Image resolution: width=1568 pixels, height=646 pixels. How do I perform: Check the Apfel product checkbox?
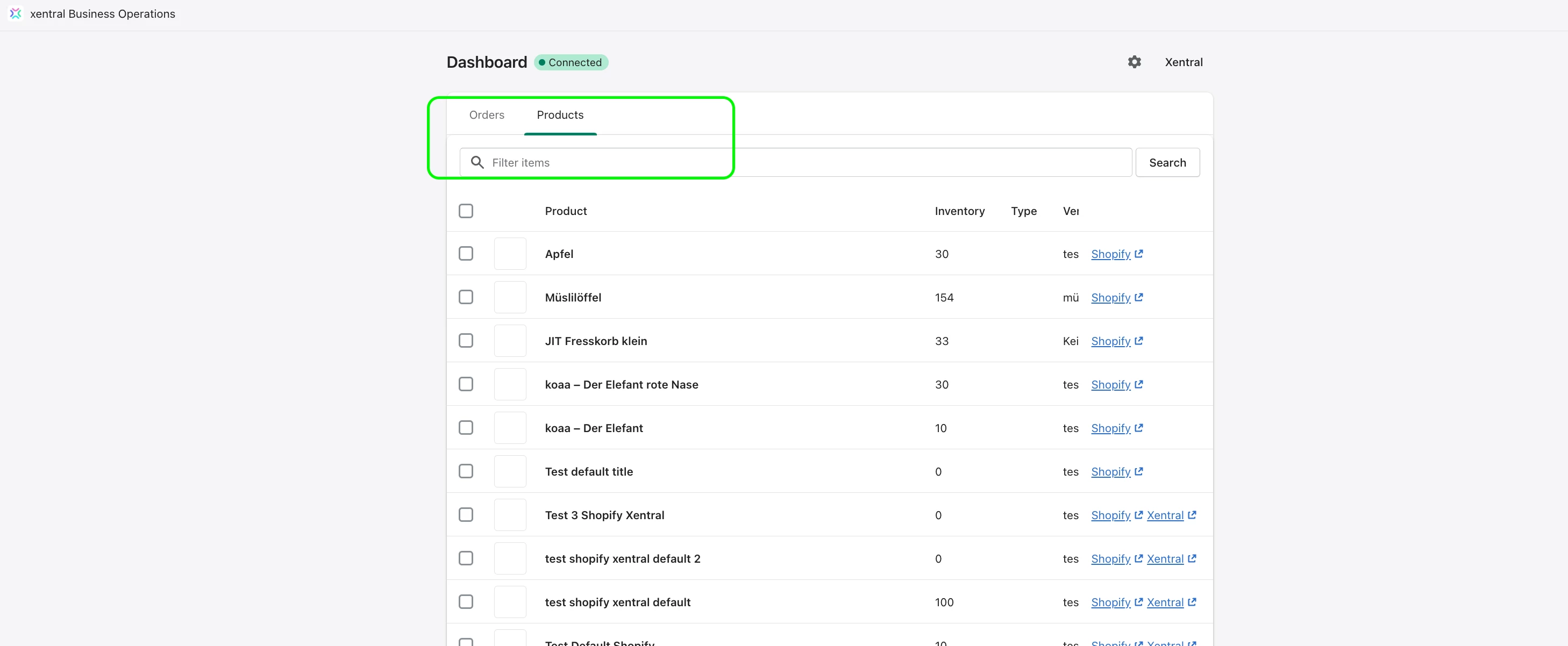click(466, 254)
